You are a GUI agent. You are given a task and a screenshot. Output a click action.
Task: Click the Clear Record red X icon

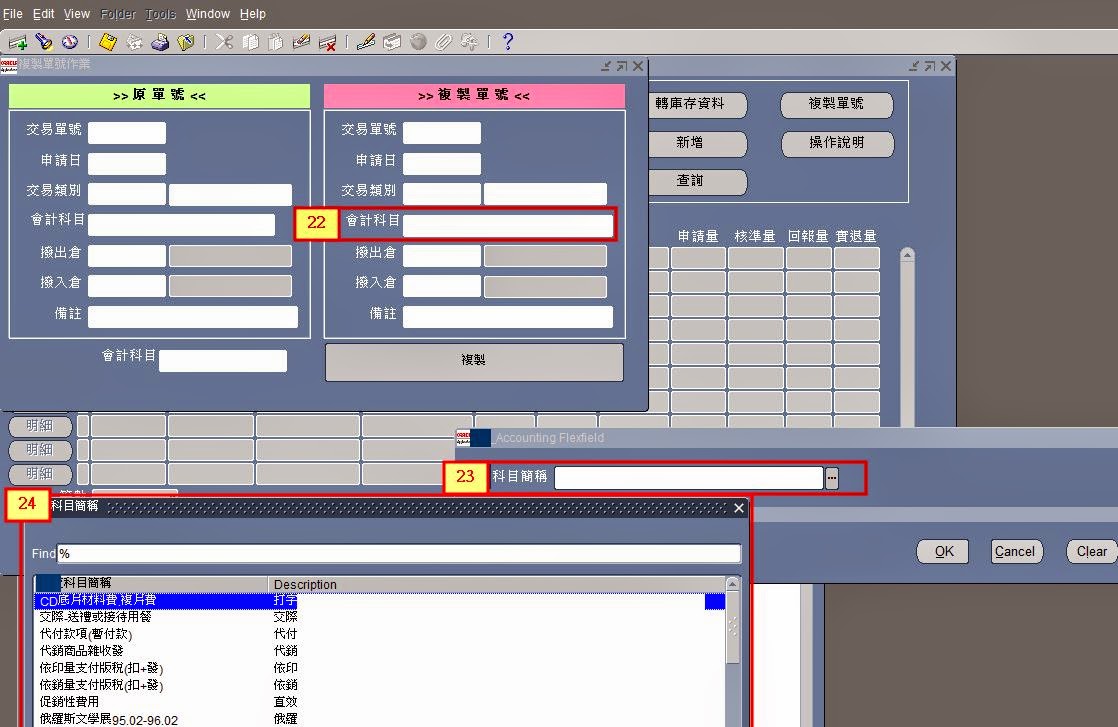pyautogui.click(x=326, y=42)
